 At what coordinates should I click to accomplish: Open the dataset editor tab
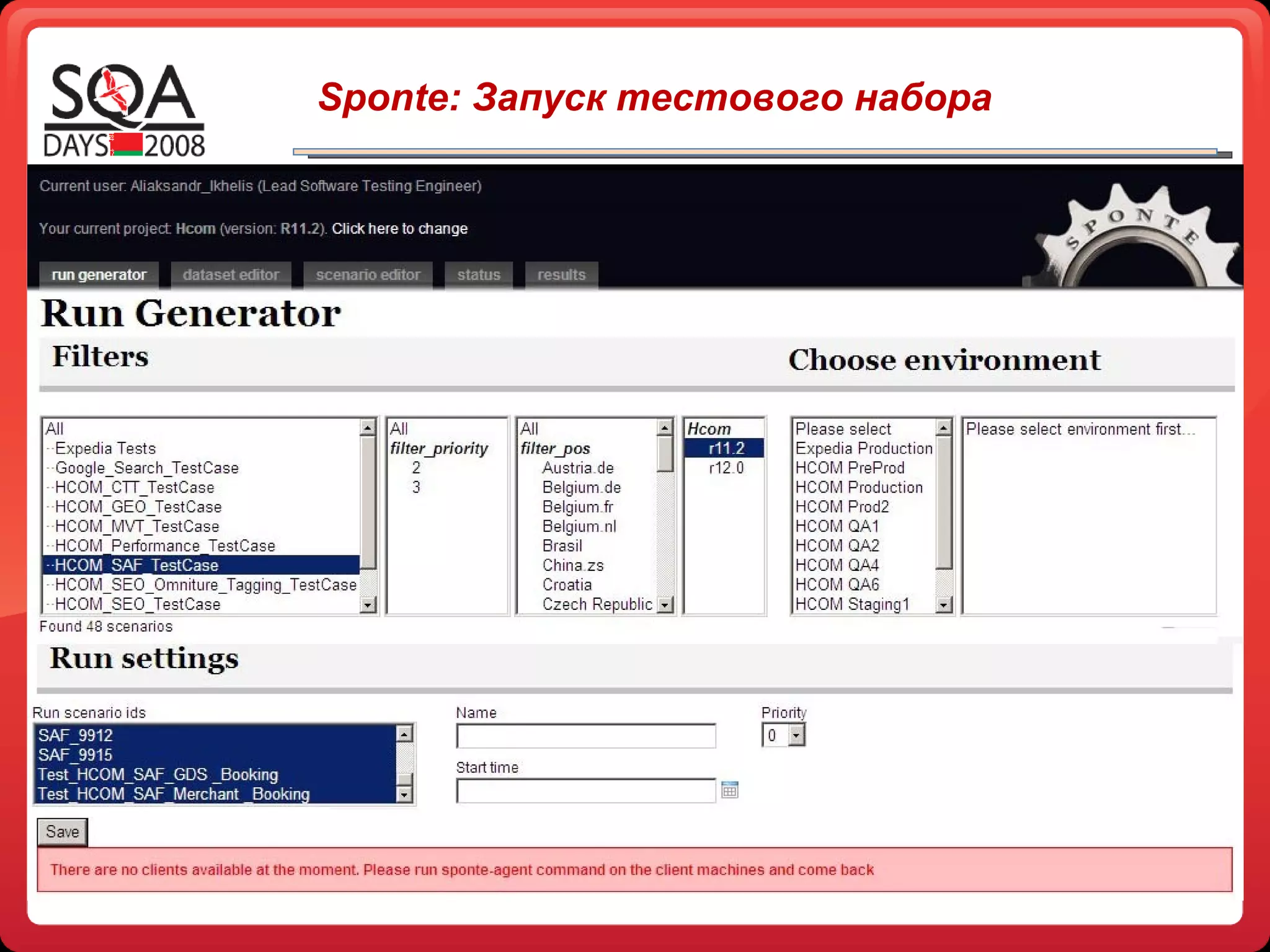[x=231, y=275]
